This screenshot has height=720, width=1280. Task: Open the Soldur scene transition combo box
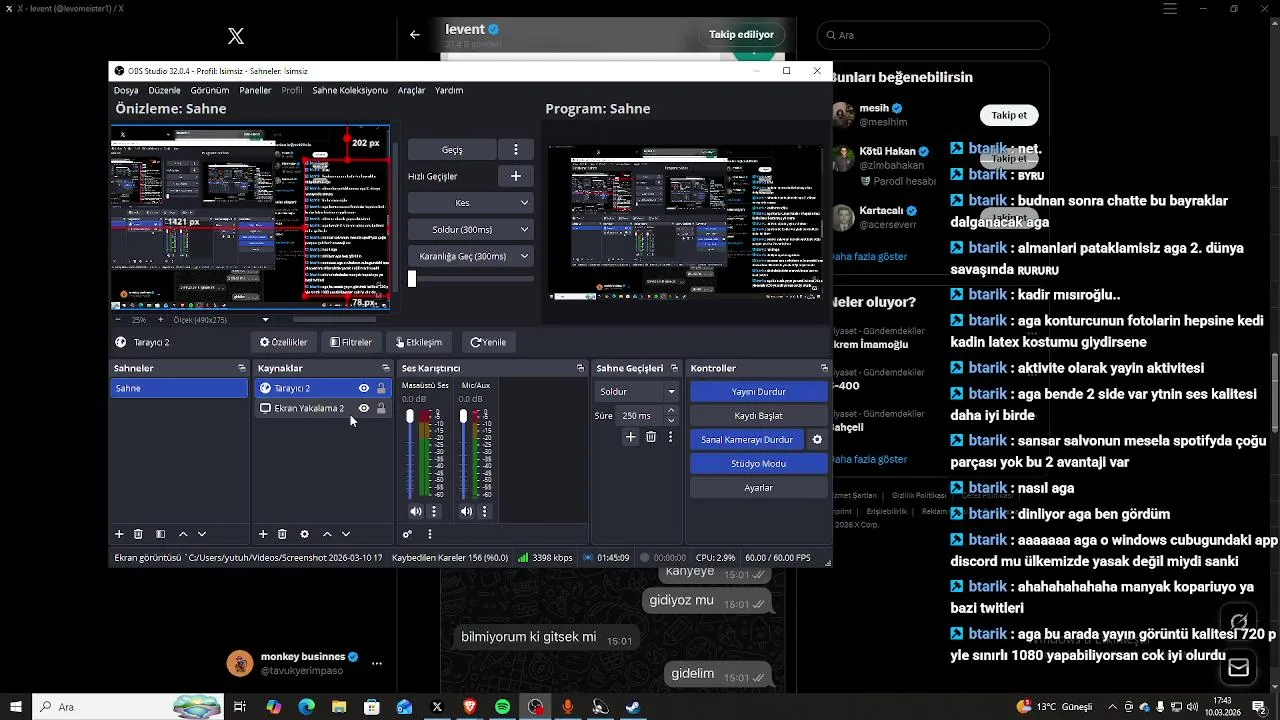[637, 392]
